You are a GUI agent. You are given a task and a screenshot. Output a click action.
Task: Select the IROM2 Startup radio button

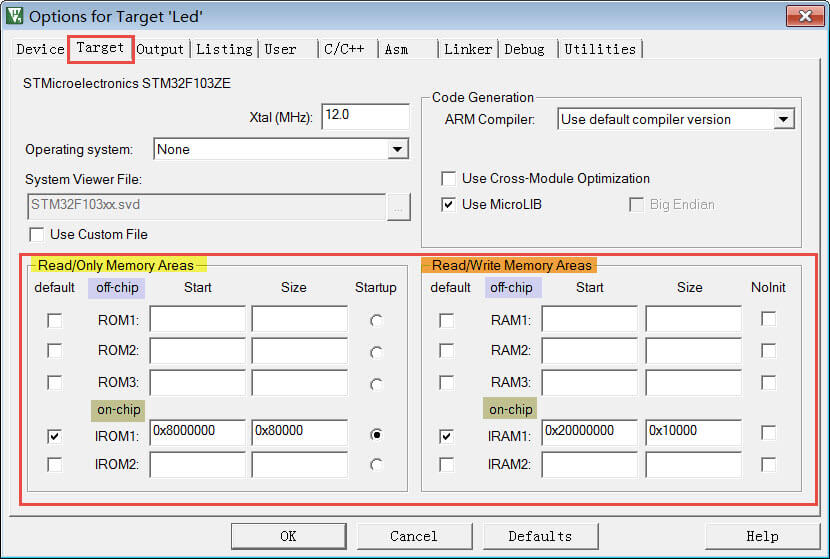click(376, 465)
